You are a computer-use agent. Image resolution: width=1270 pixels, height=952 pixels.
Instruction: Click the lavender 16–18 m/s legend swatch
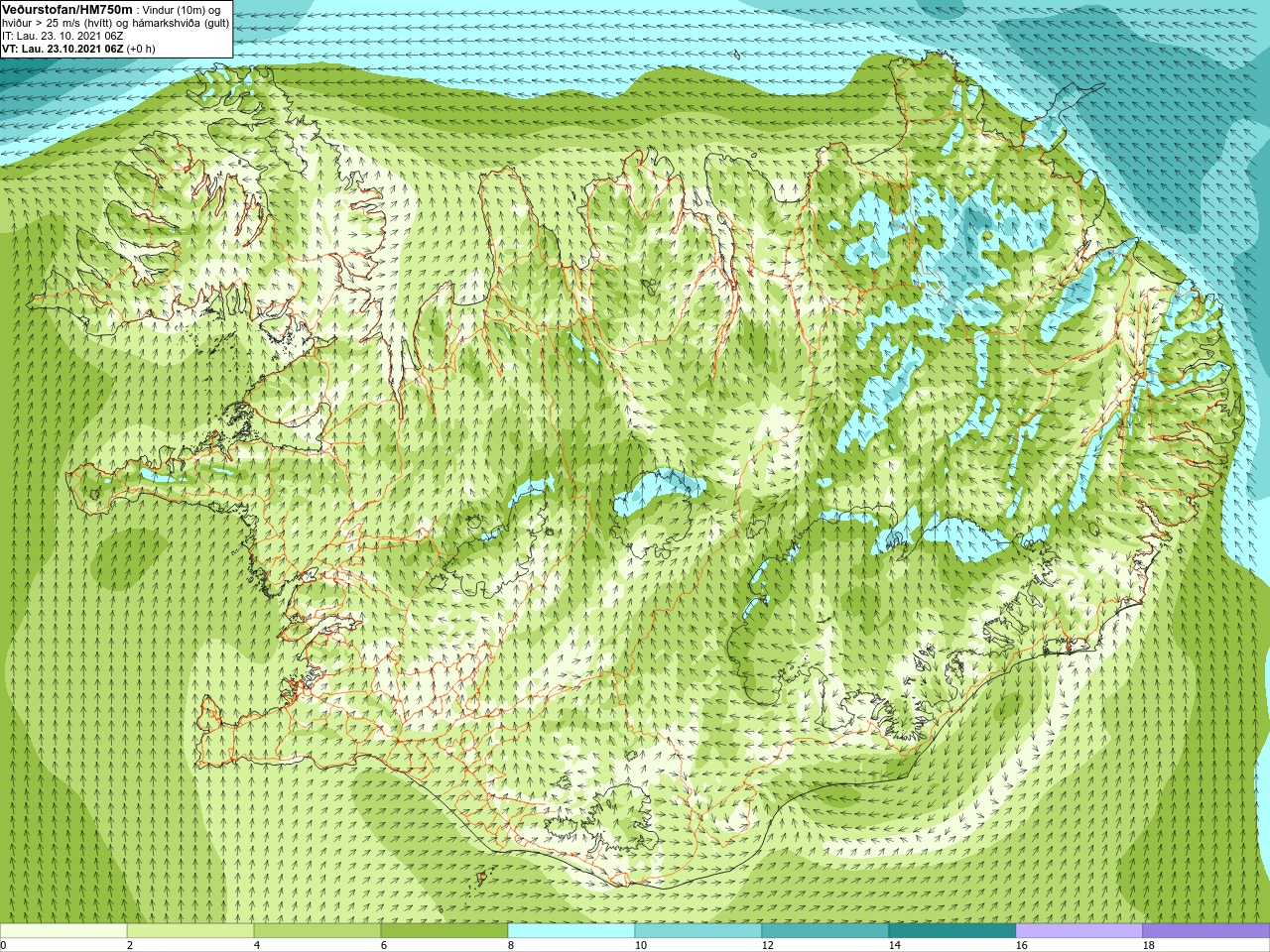1079,931
